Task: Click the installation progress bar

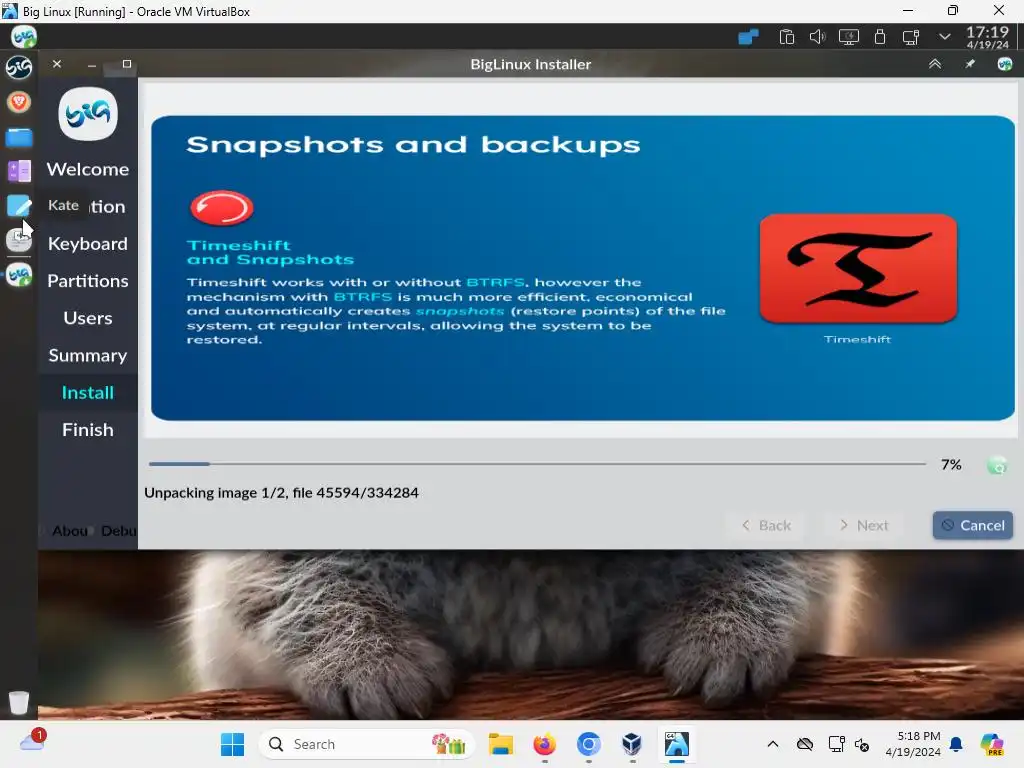Action: coord(537,464)
